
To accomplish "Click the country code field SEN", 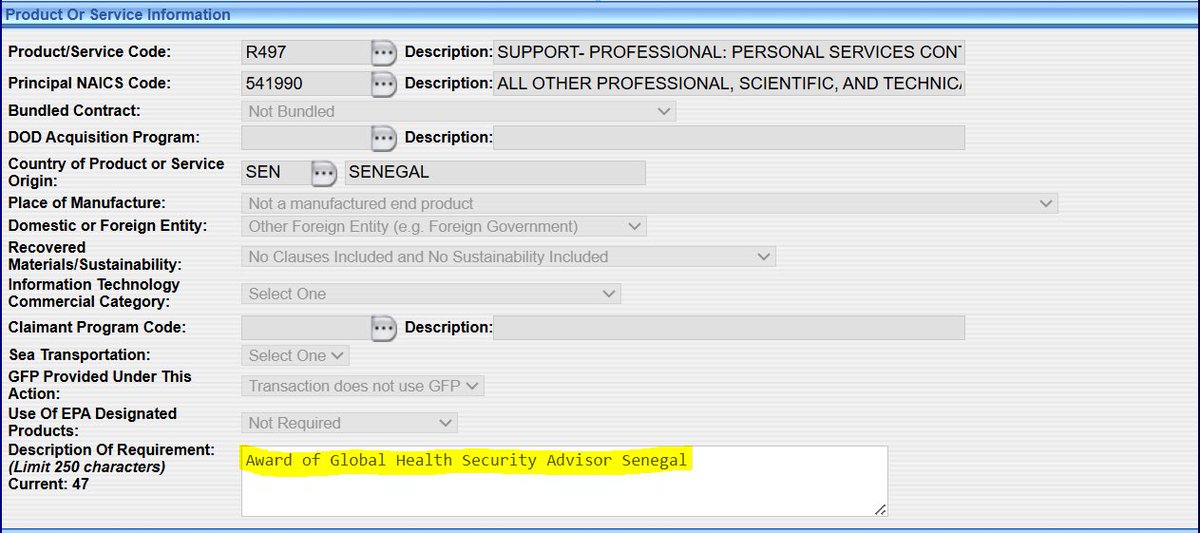I will [273, 173].
